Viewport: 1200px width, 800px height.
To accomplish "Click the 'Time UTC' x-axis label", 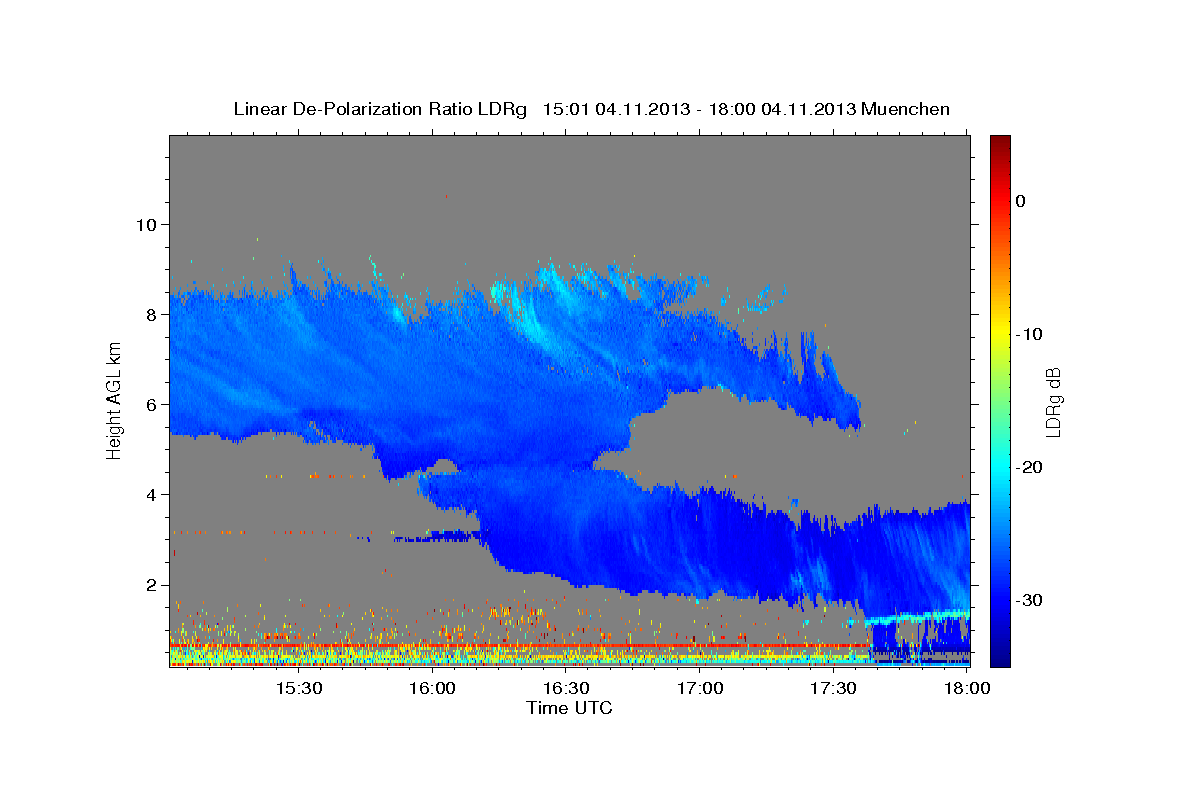I will (569, 708).
